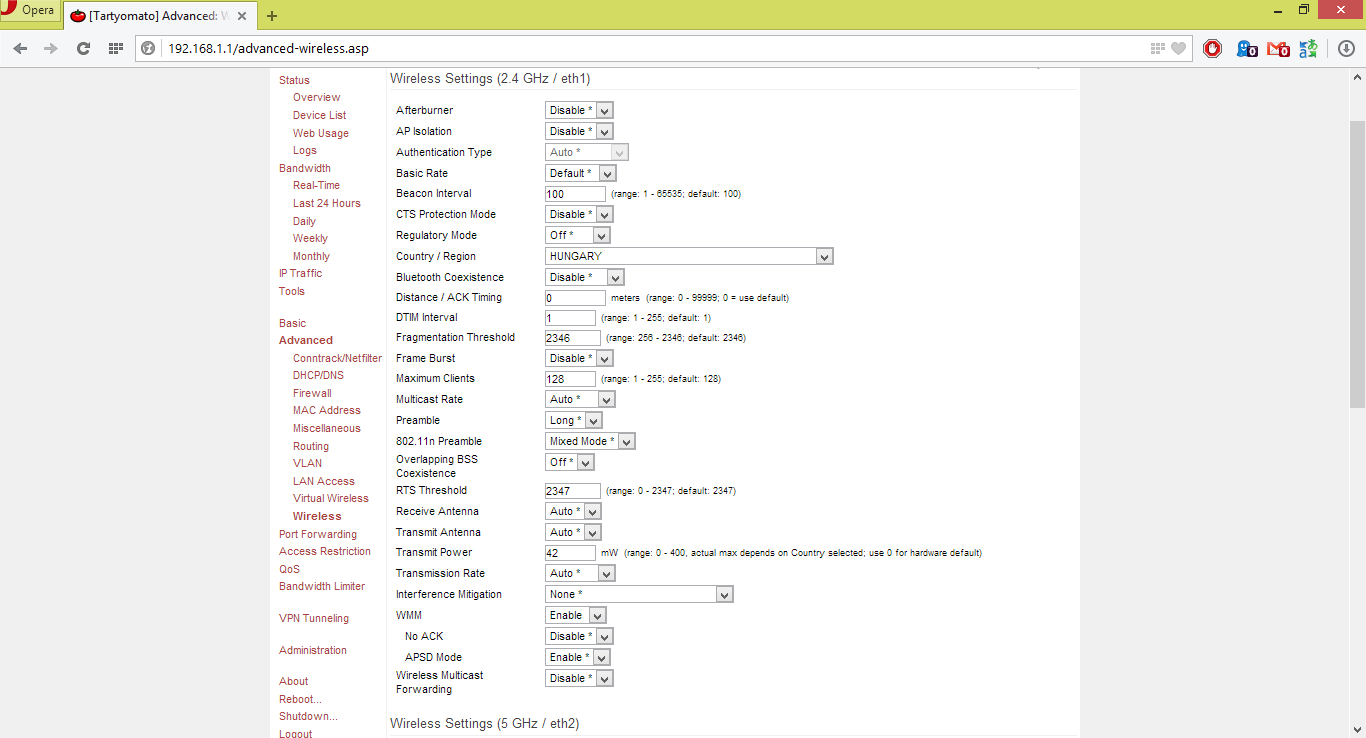Open the DHCP/DNS settings page

pyautogui.click(x=318, y=375)
